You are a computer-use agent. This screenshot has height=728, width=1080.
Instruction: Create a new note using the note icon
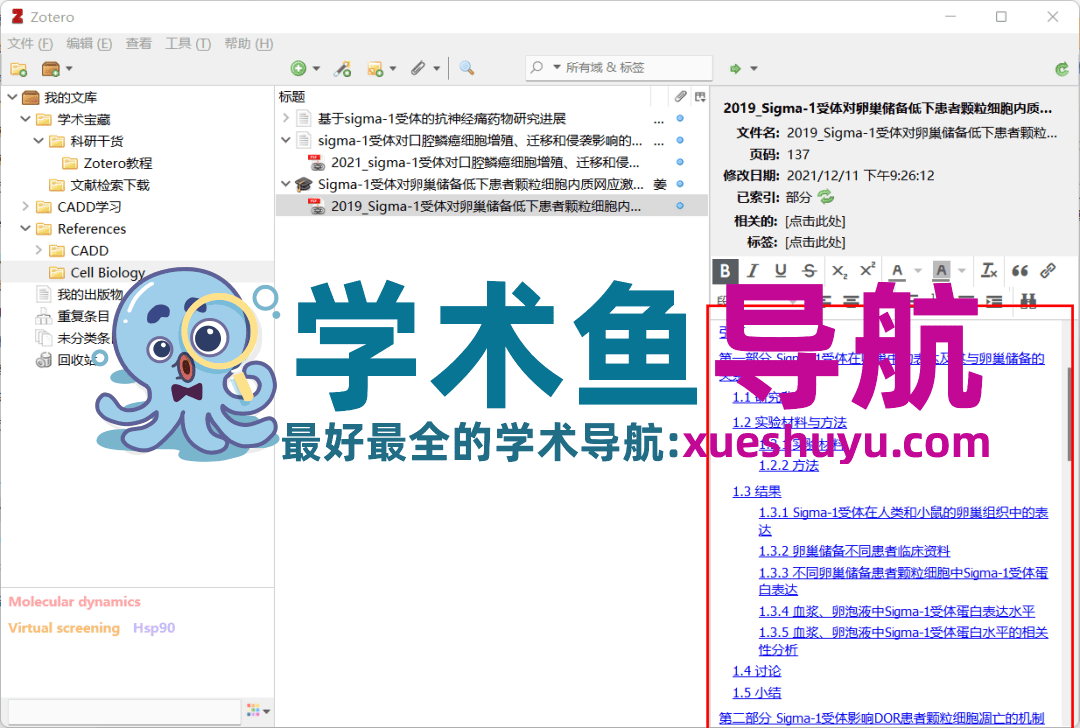[375, 68]
